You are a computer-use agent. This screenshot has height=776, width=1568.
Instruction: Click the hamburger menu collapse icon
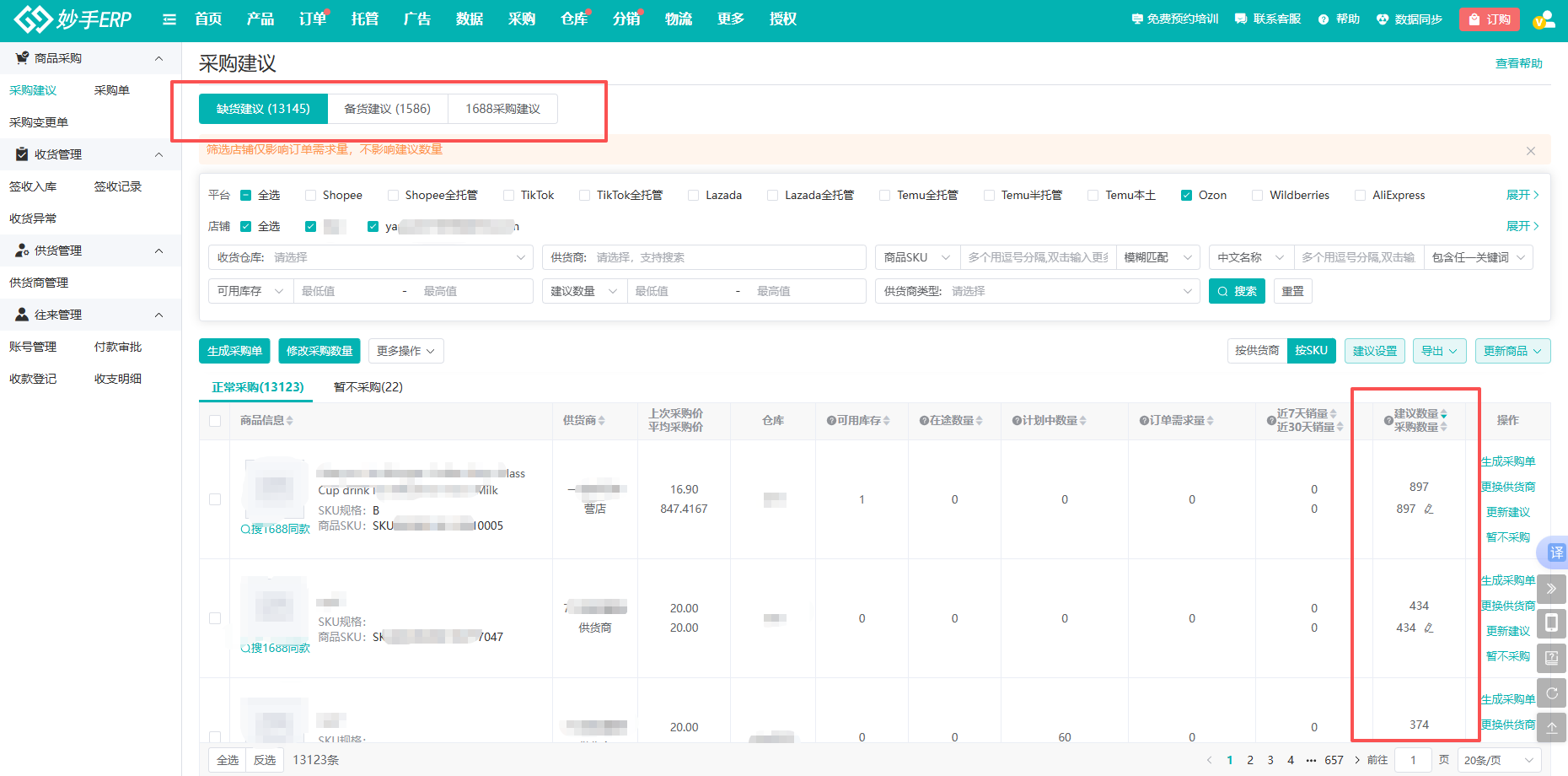click(169, 19)
